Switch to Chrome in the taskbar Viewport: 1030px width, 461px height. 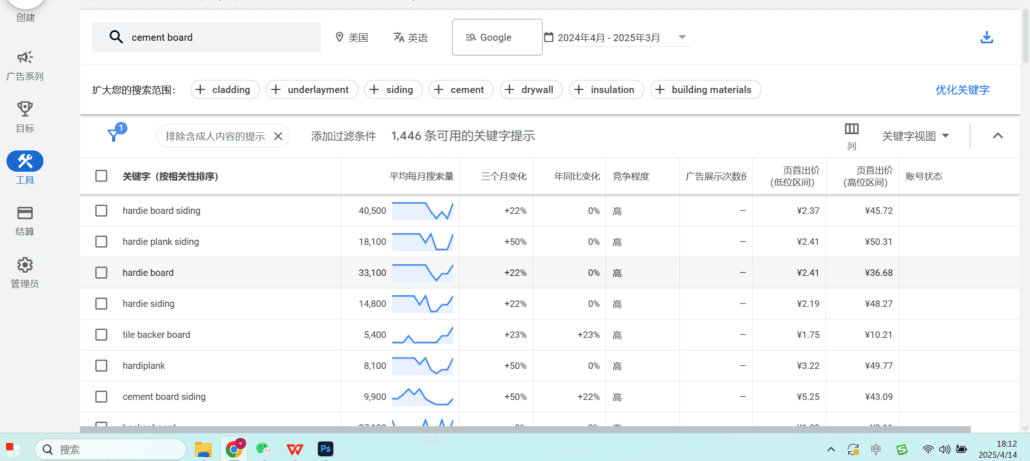pos(234,449)
